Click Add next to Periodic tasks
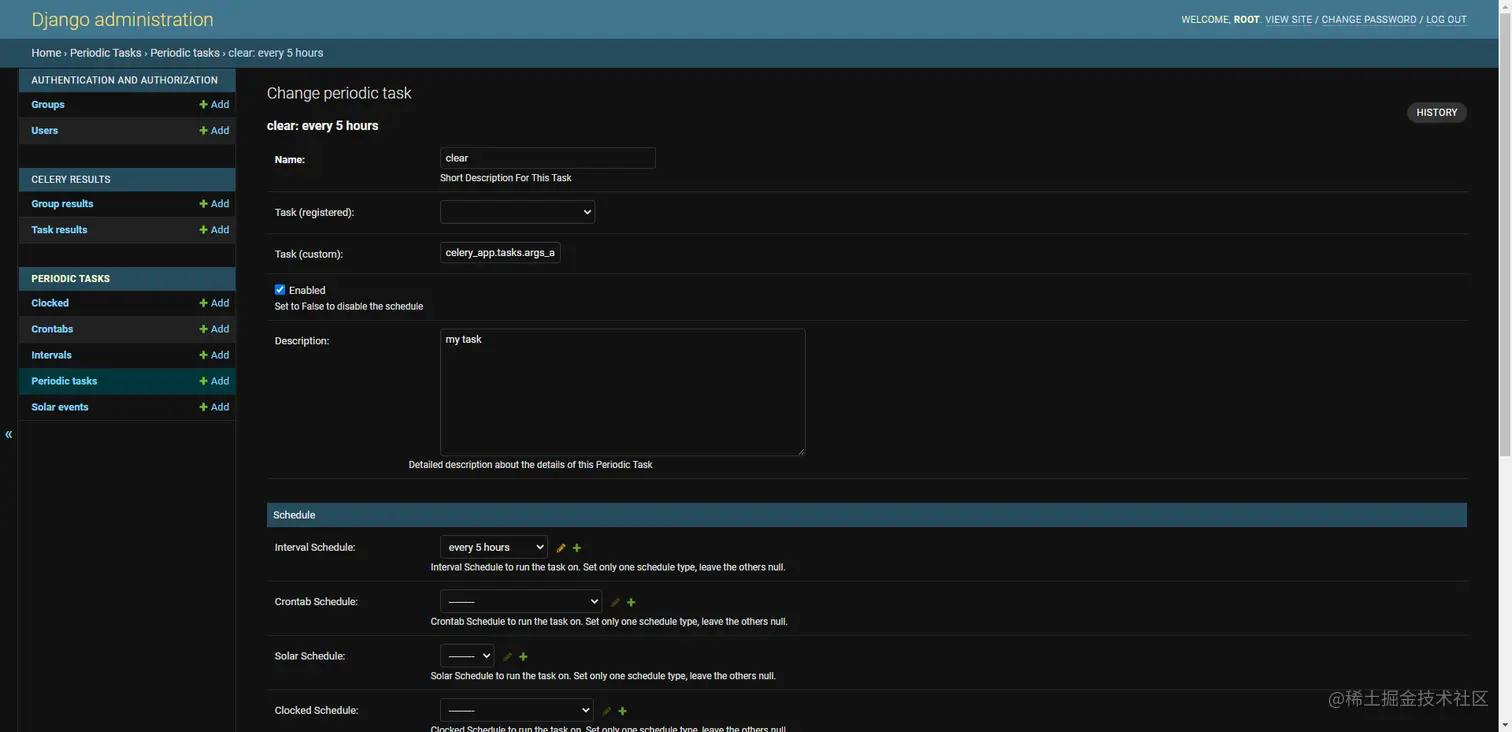1512x732 pixels. (214, 381)
